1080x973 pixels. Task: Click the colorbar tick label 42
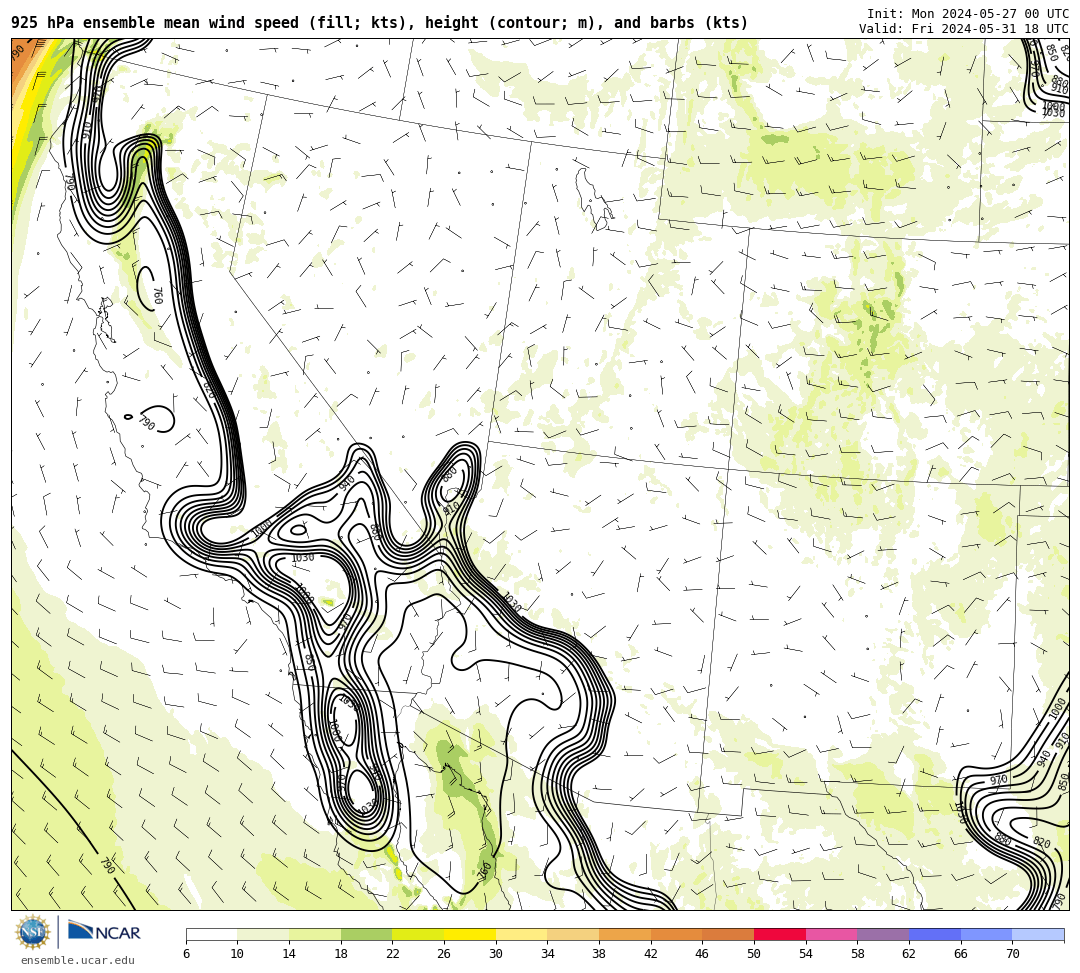click(x=650, y=954)
